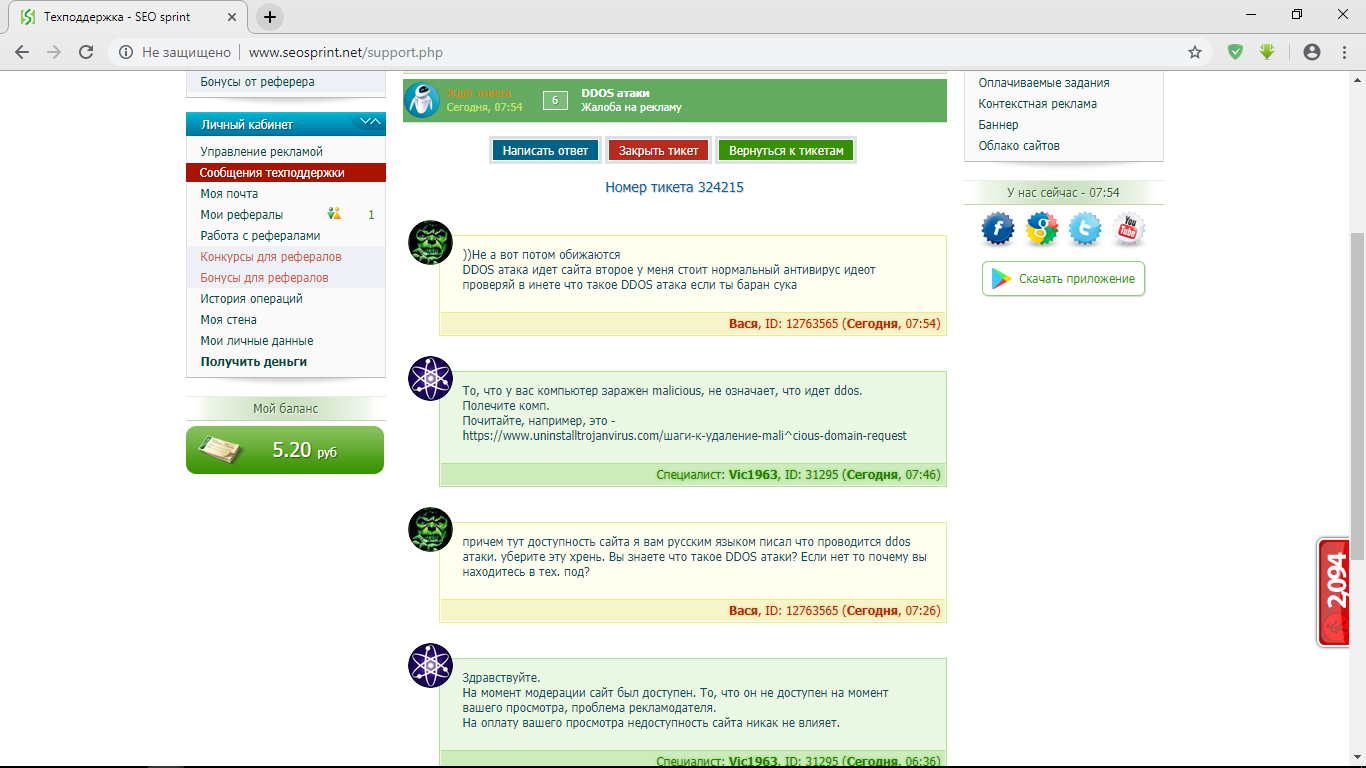Open Конкурсы для рефералов
1366x768 pixels.
tap(270, 257)
